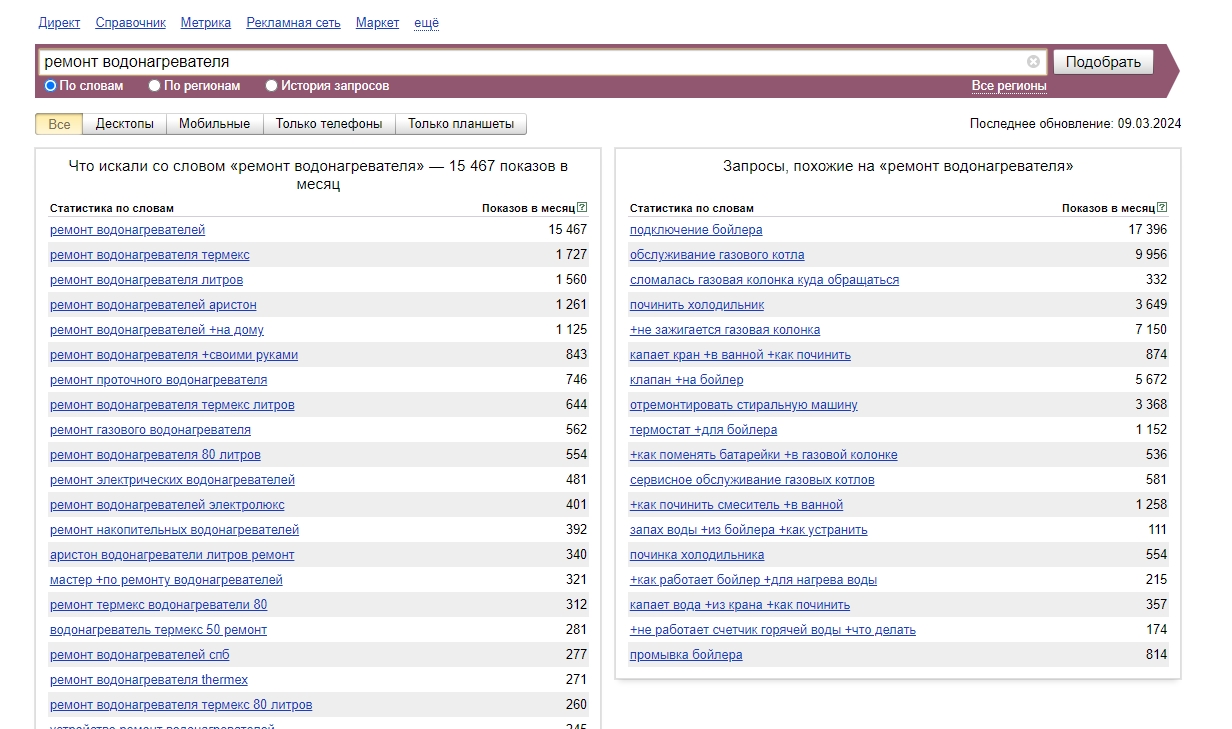
Task: Switch to the 'Мобильные' tab
Action: click(x=214, y=124)
